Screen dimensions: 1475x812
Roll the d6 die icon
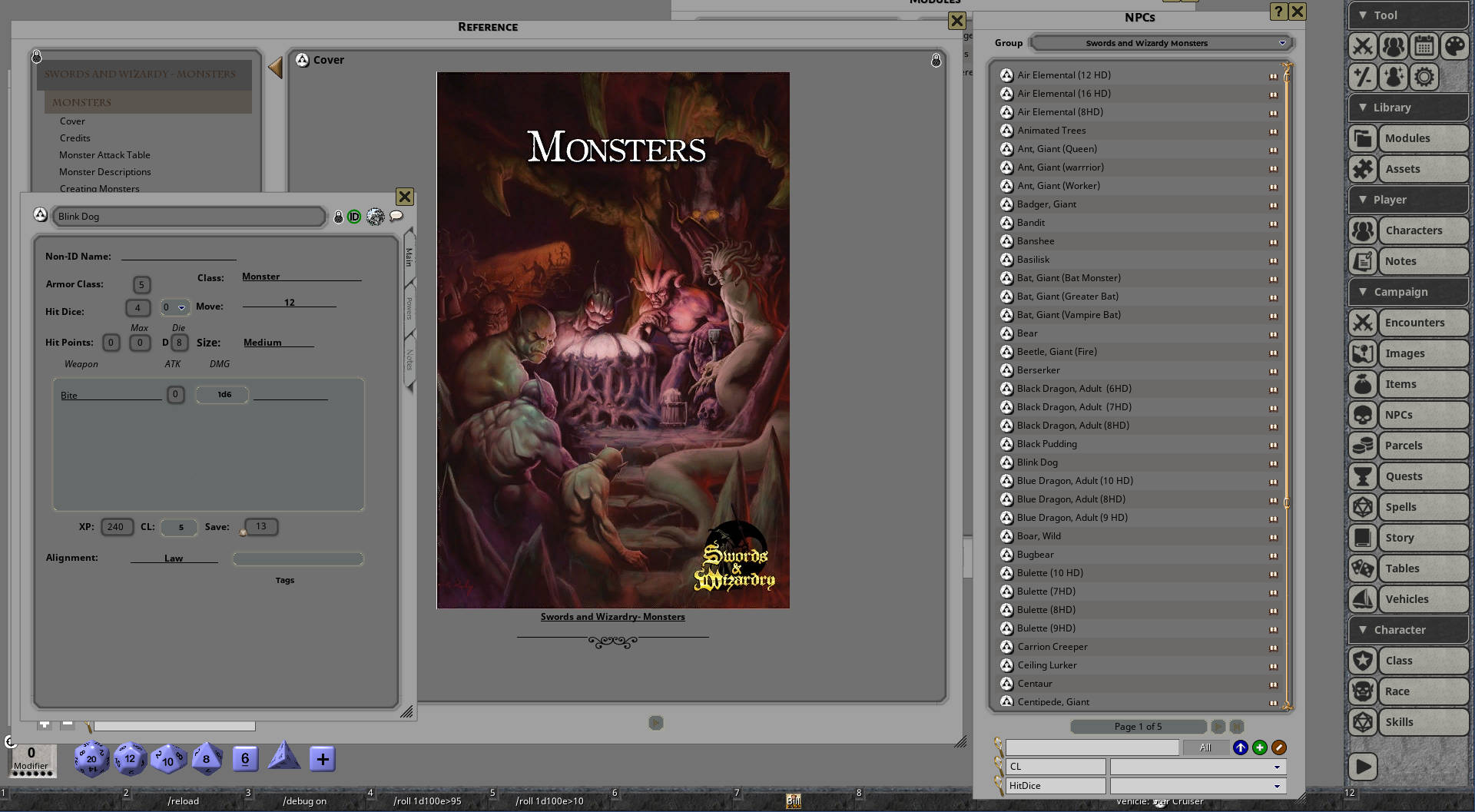(245, 759)
